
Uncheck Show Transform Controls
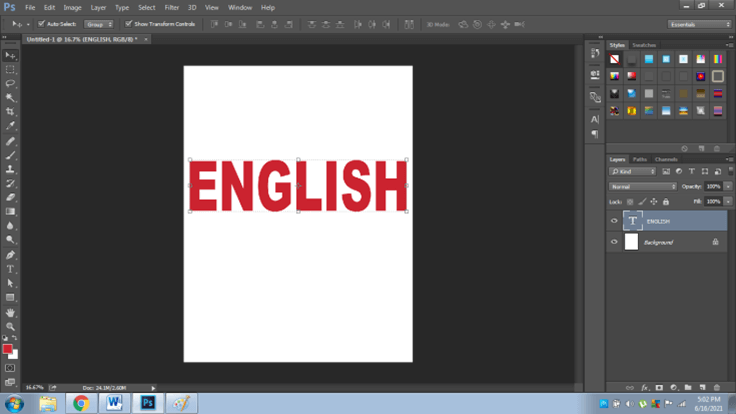pos(128,23)
